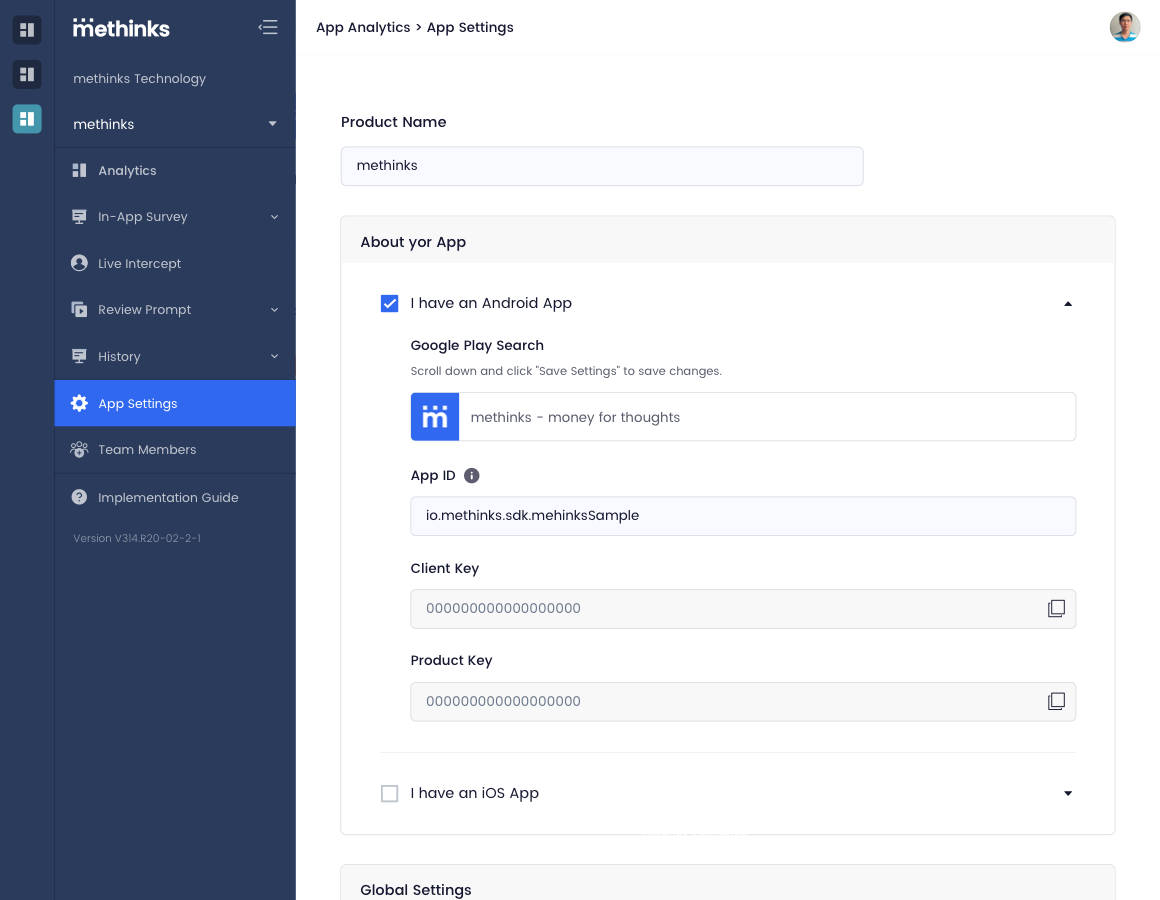Click the In-App Survey icon
This screenshot has height=900, width=1160.
79,217
